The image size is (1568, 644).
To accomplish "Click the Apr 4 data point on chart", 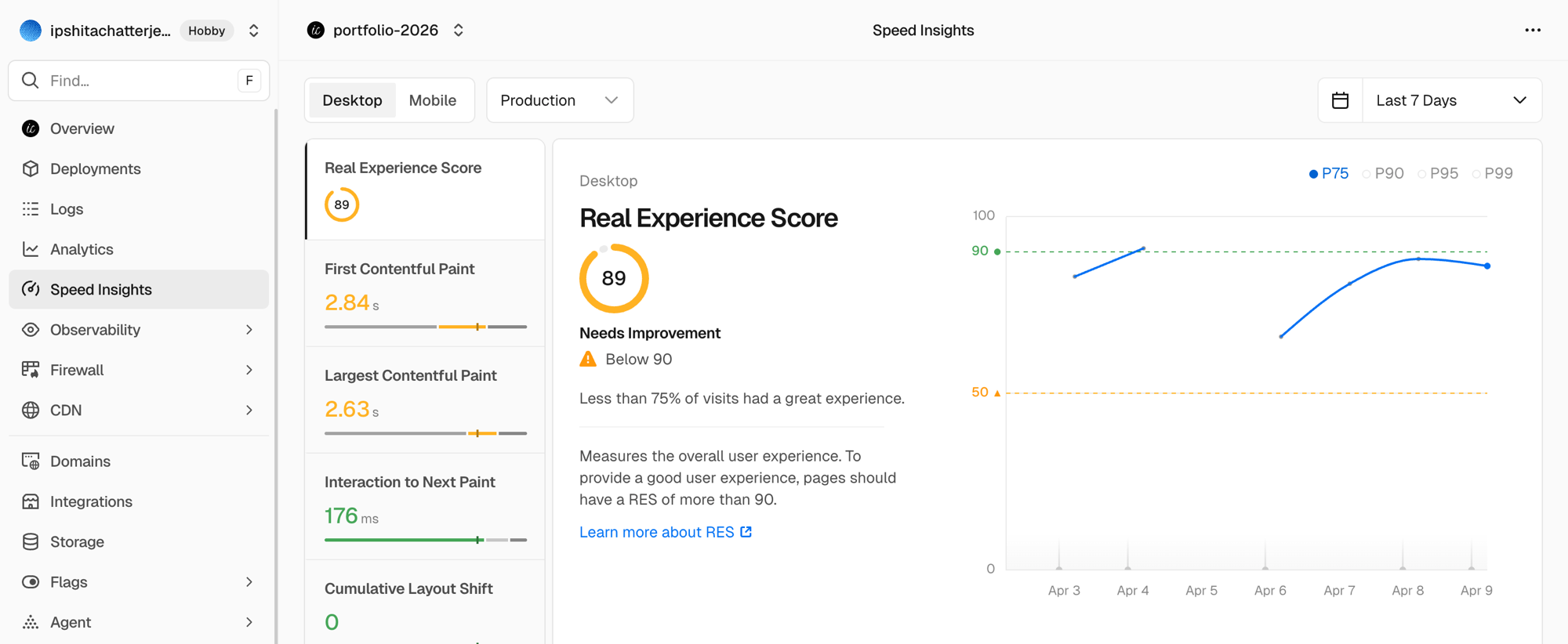I will [x=1143, y=248].
